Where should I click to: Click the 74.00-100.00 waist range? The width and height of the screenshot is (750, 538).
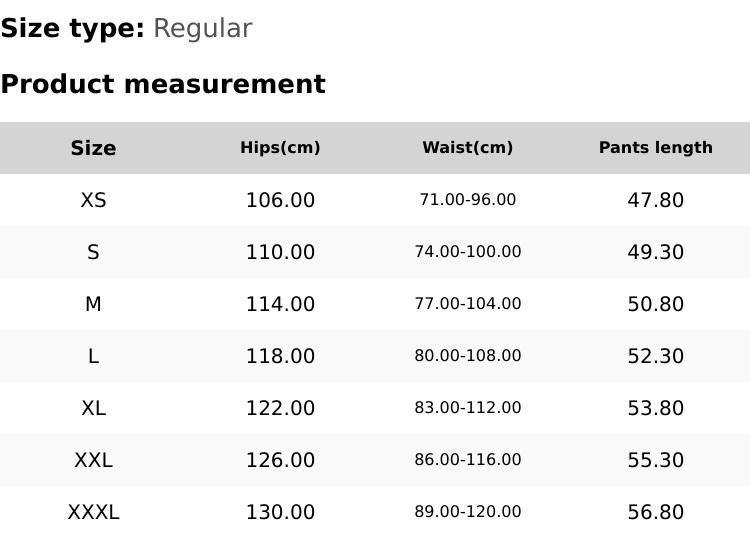[x=468, y=252]
